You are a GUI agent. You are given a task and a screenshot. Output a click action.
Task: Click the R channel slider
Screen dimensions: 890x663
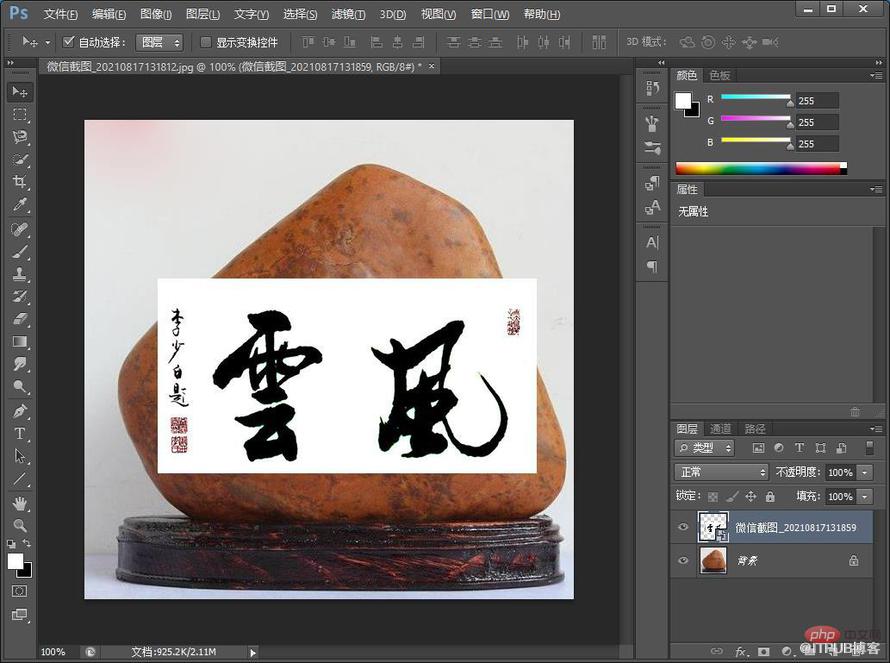tap(755, 96)
